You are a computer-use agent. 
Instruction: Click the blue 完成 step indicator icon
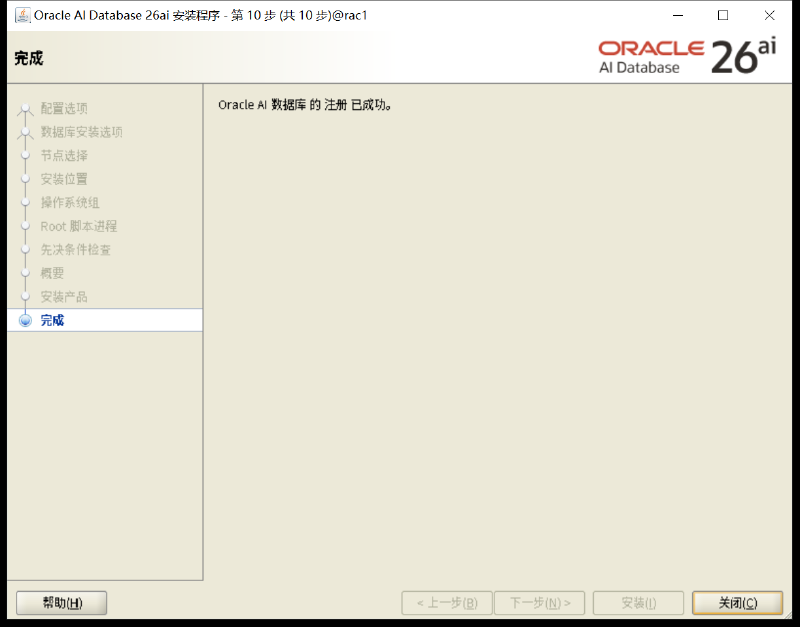(25, 320)
